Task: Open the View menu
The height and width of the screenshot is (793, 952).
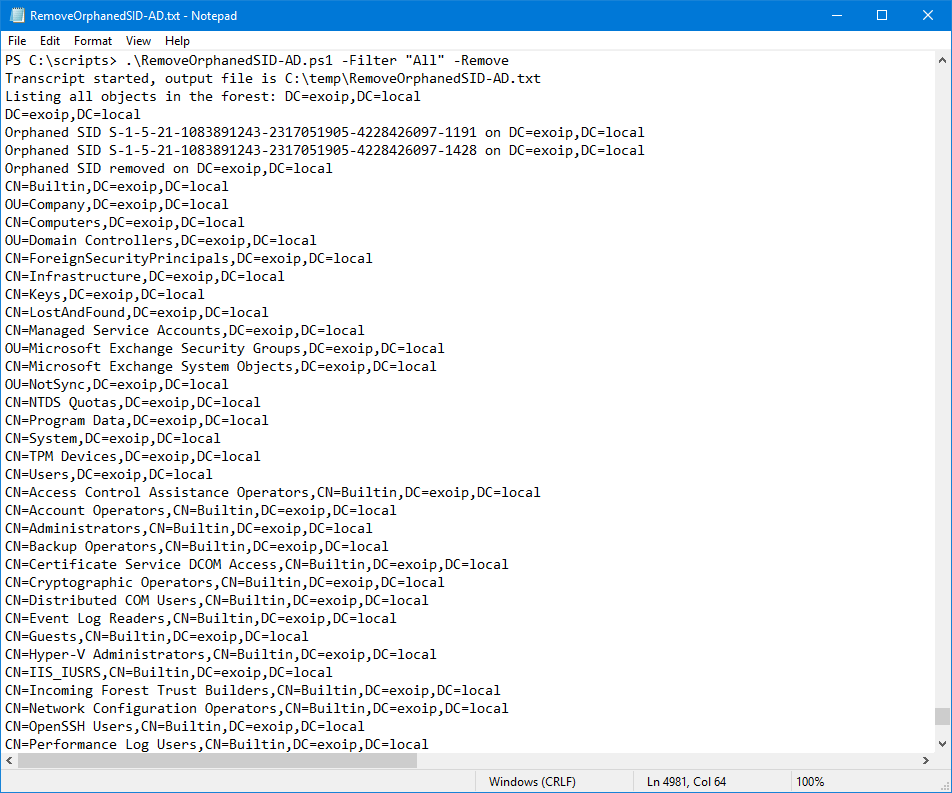Action: click(138, 41)
